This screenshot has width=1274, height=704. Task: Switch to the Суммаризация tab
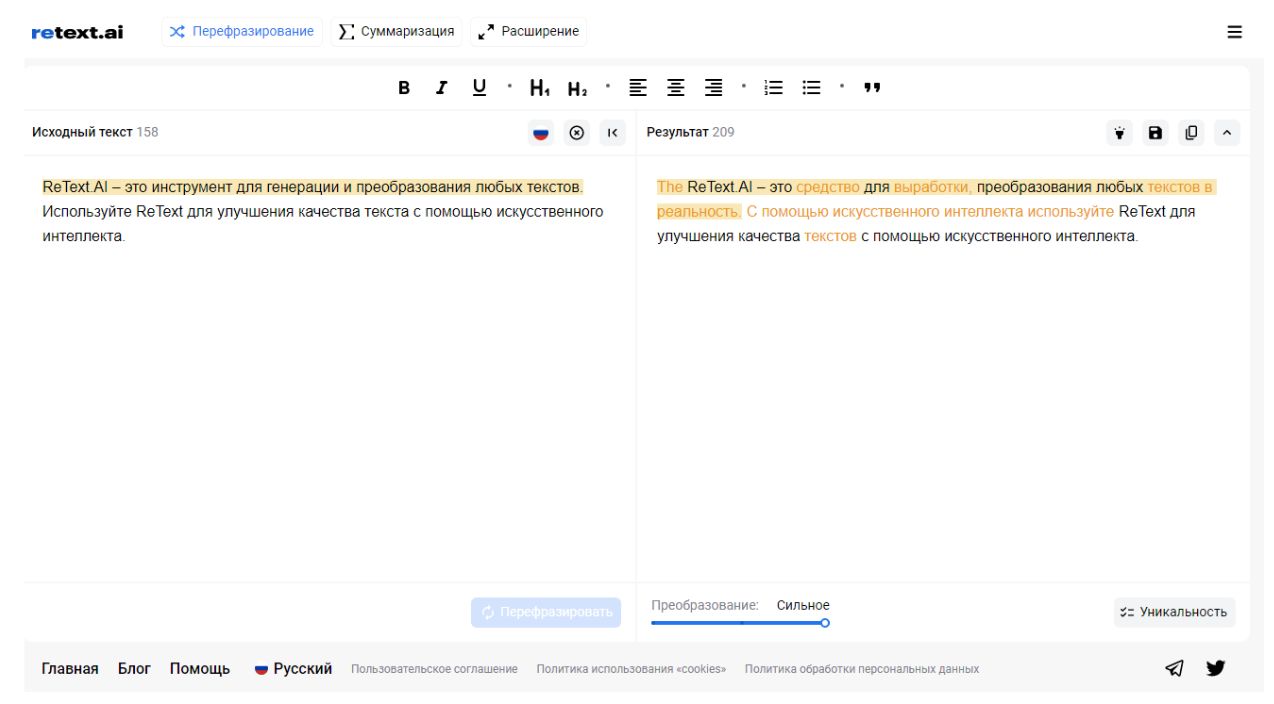(397, 32)
